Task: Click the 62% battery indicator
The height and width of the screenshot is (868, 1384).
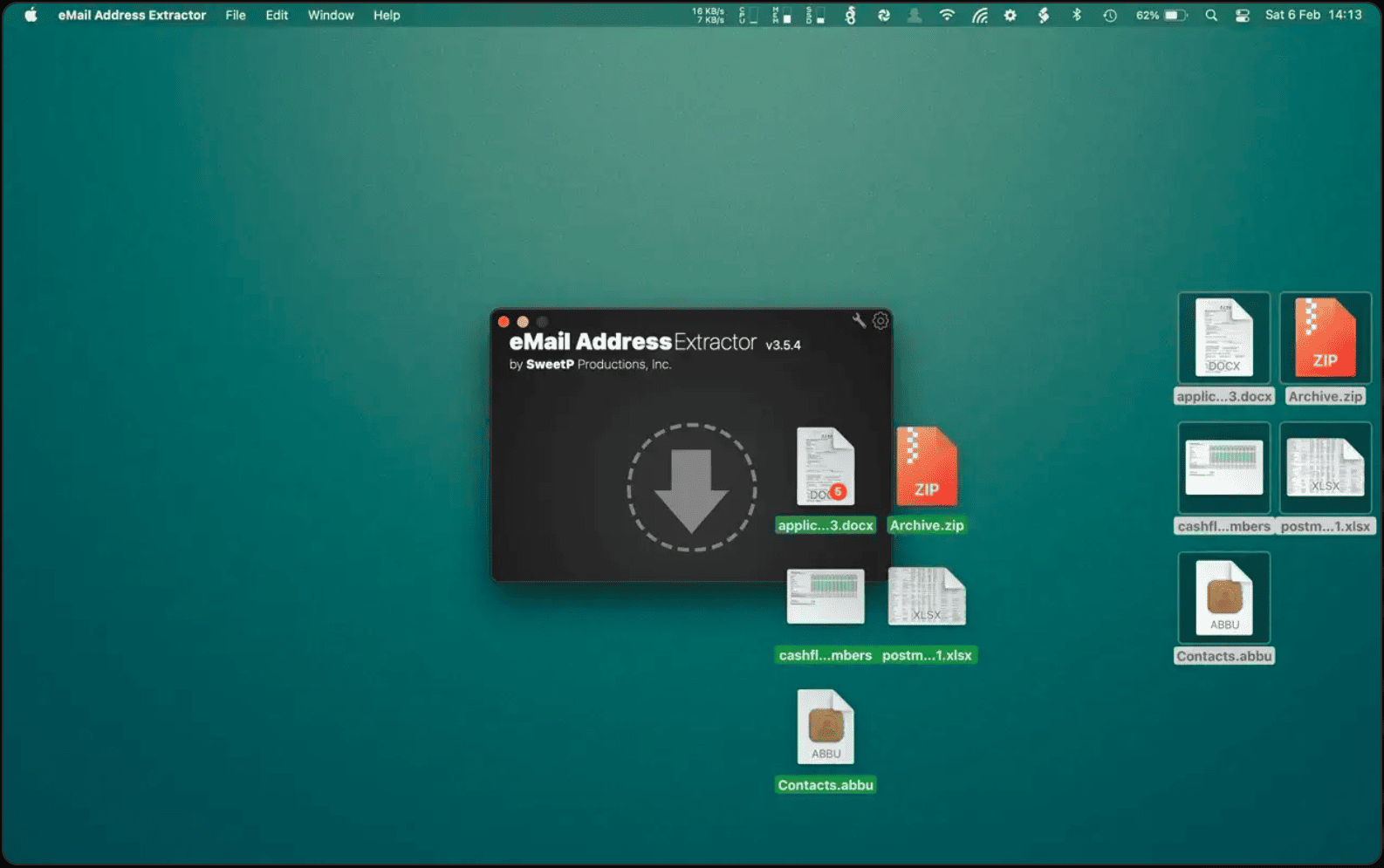Action: tap(1161, 15)
